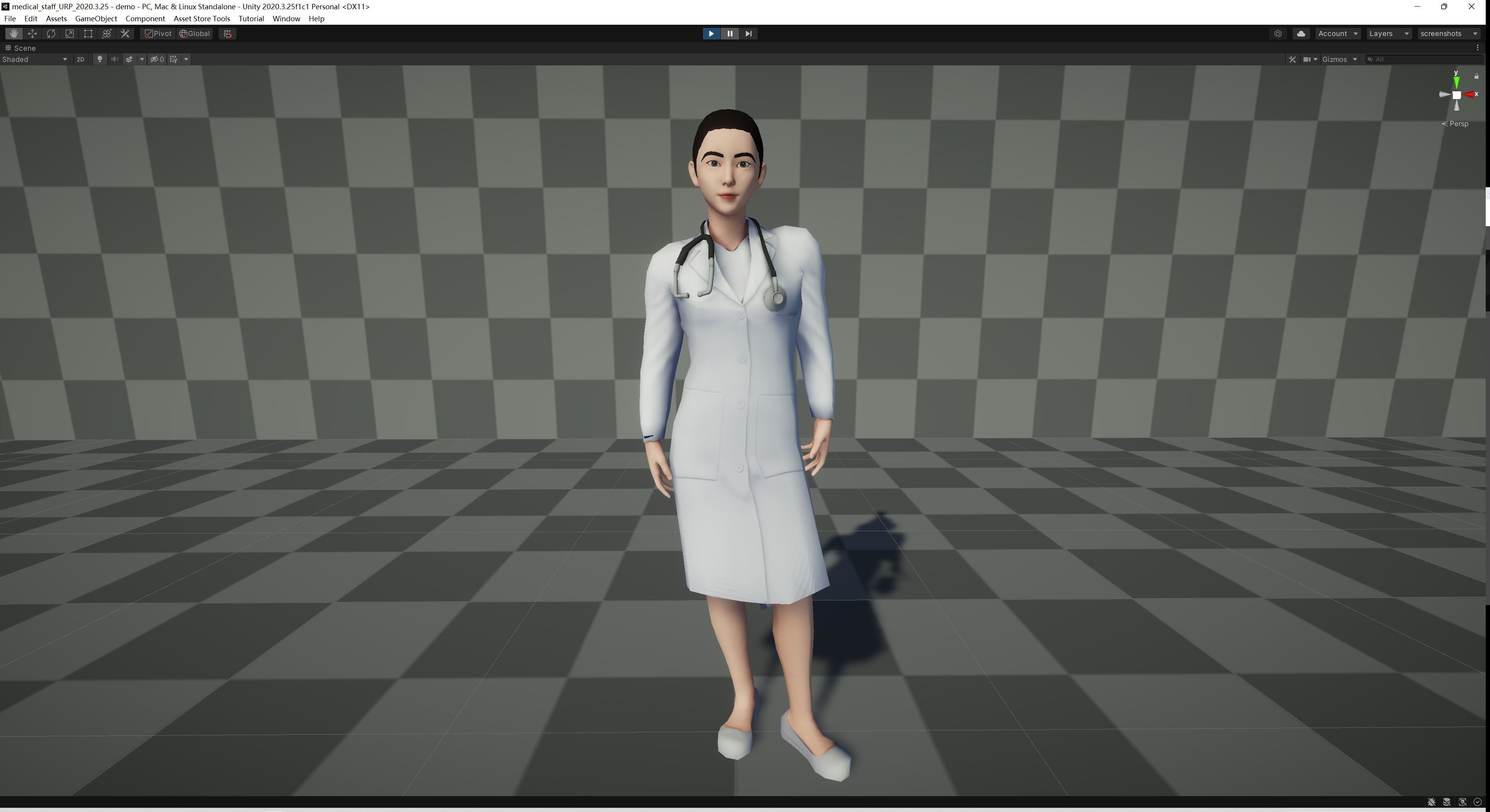Expand grid settings dropdown arrow
Image resolution: width=1490 pixels, height=812 pixels.
[186, 59]
